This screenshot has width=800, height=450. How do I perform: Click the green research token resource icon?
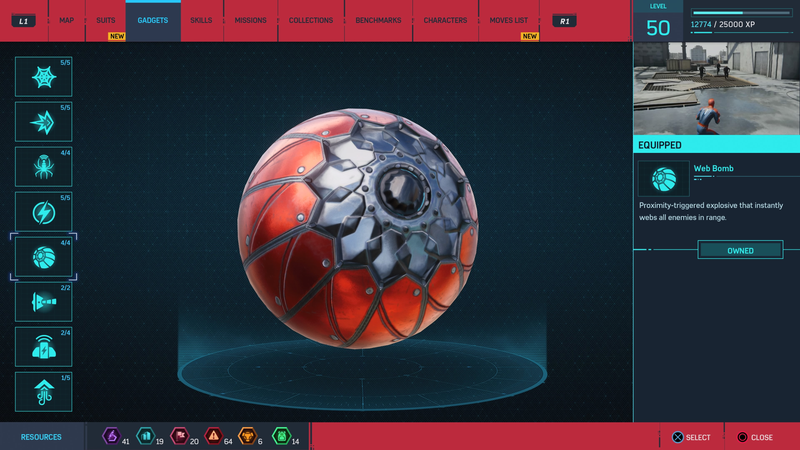point(282,436)
